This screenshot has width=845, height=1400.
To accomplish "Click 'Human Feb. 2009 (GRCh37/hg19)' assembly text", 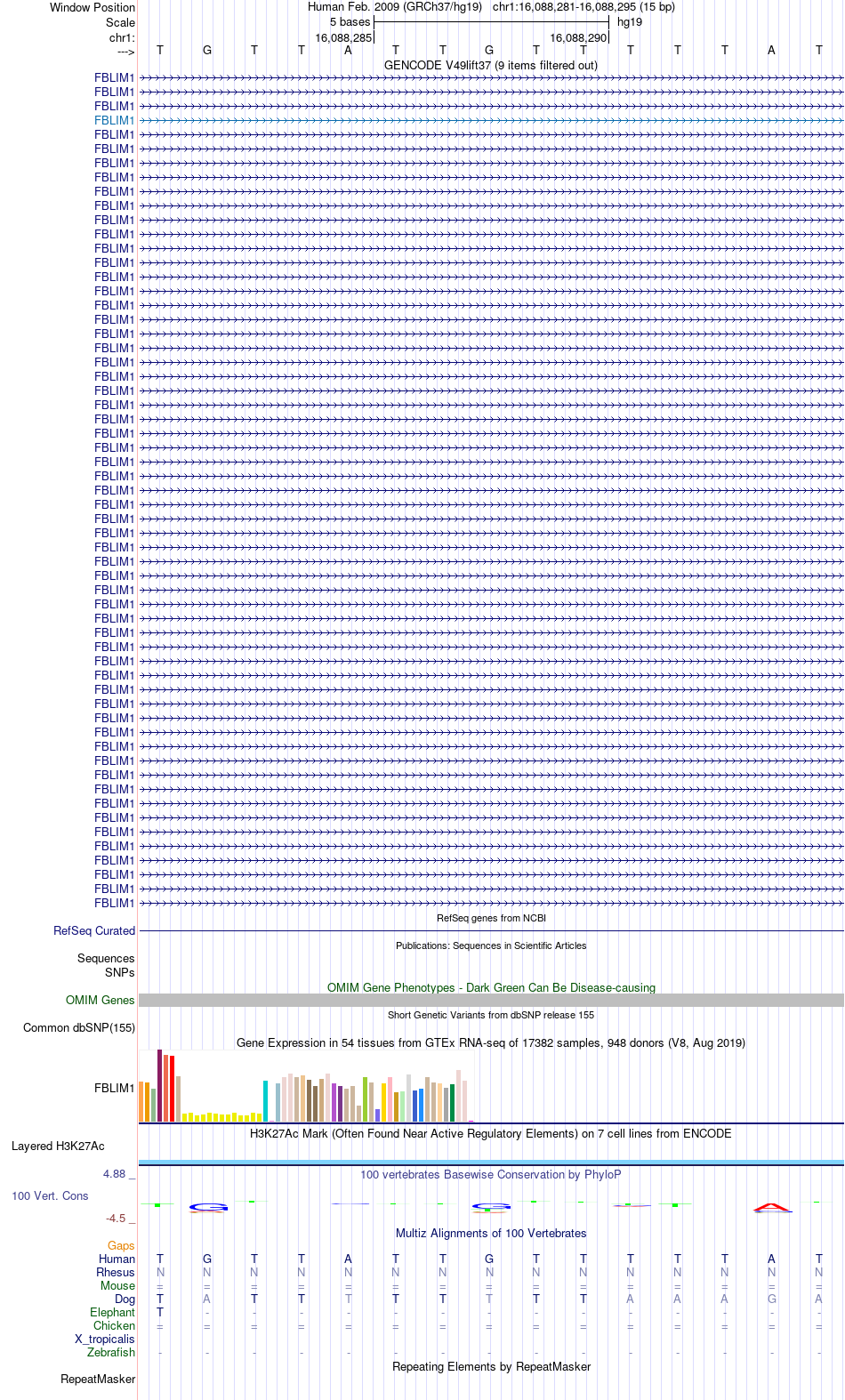I will click(x=395, y=6).
